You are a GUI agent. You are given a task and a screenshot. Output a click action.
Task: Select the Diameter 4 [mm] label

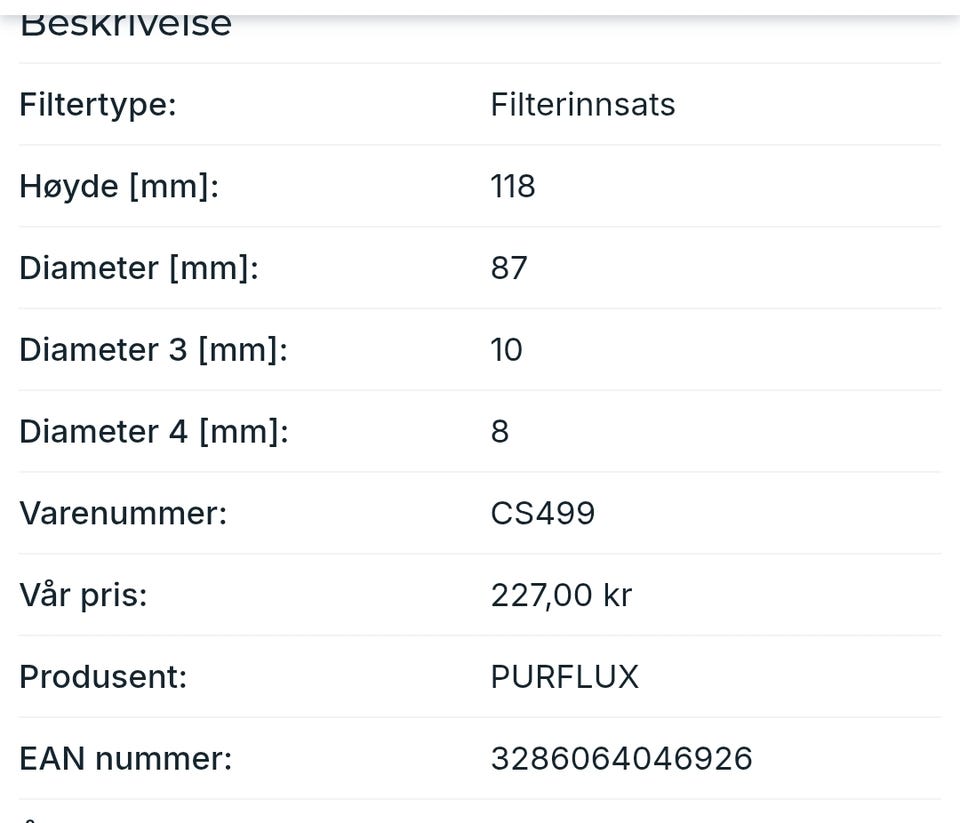(154, 432)
